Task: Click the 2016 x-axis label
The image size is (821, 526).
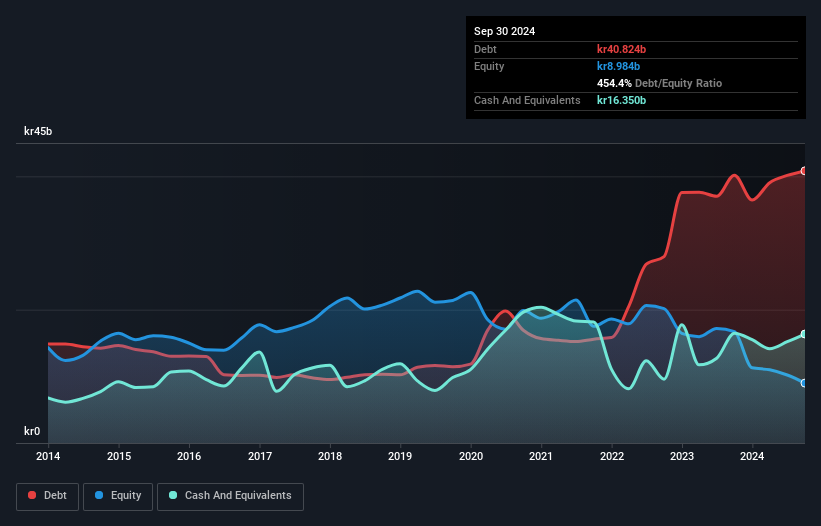Action: pyautogui.click(x=189, y=456)
